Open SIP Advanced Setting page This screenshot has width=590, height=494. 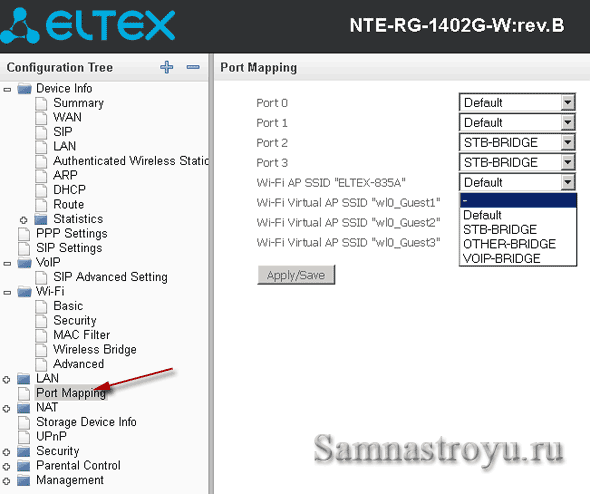110,277
